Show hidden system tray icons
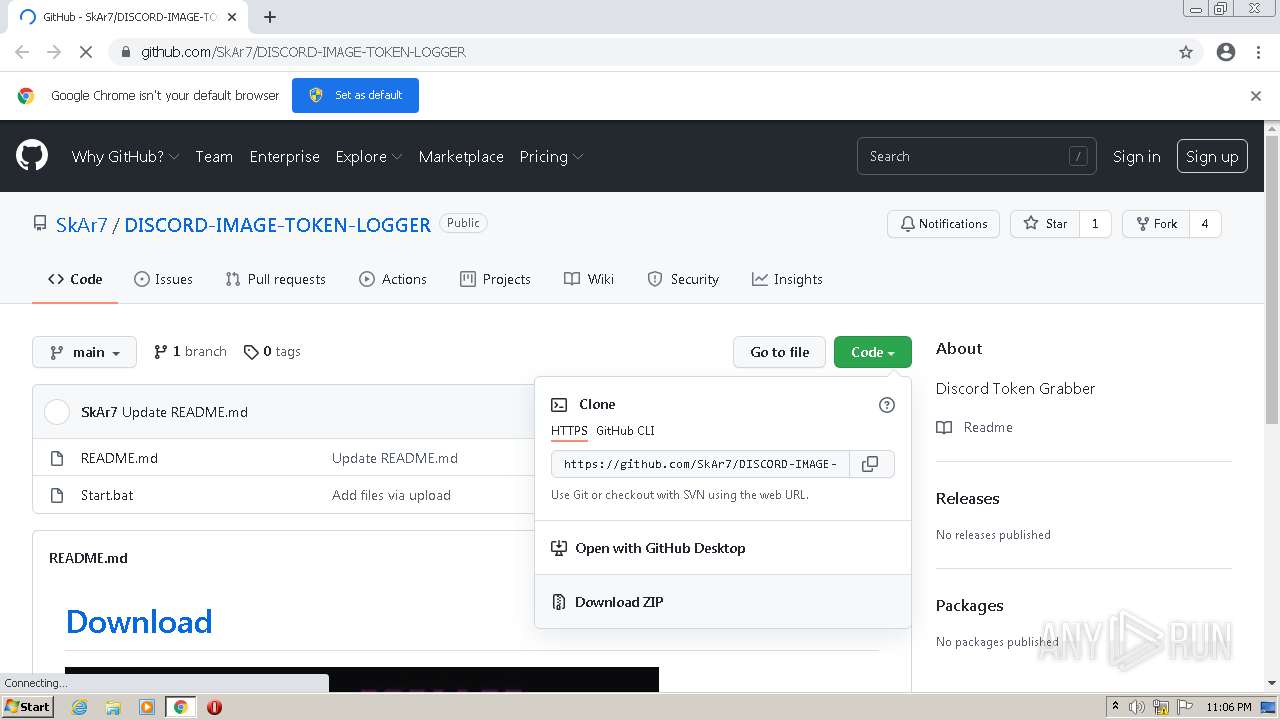The image size is (1280, 720). [x=1115, y=707]
